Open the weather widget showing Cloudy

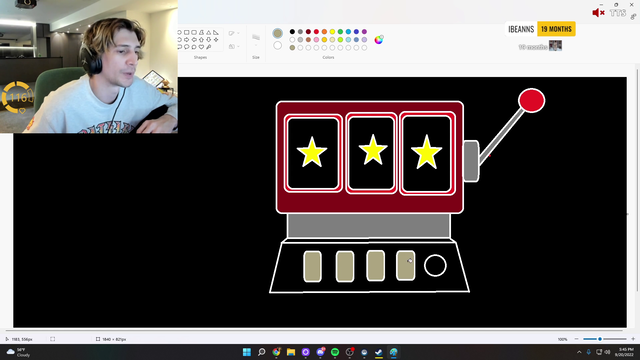click(17, 352)
